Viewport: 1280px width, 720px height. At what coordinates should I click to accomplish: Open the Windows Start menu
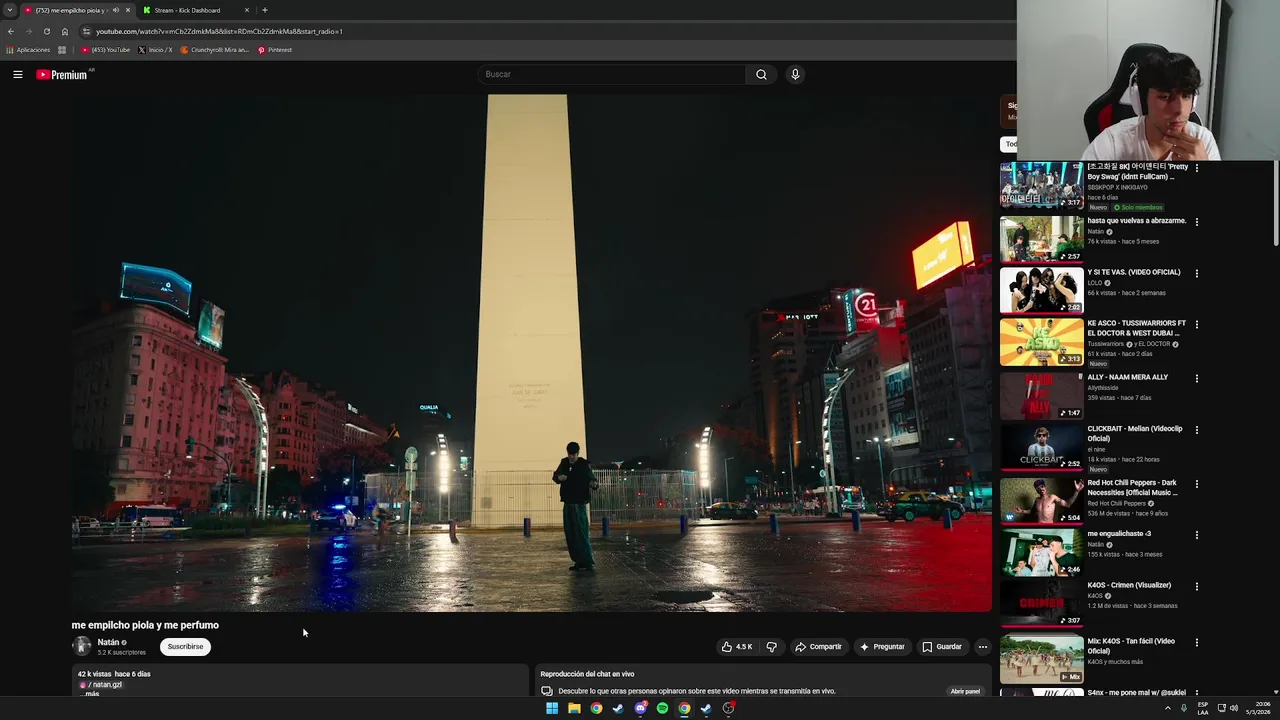552,708
